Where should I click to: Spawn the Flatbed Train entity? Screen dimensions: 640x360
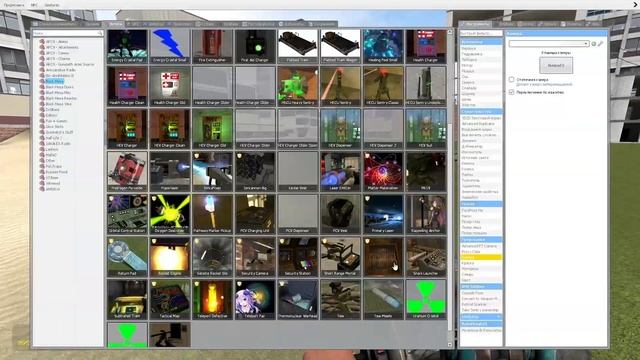pos(298,46)
